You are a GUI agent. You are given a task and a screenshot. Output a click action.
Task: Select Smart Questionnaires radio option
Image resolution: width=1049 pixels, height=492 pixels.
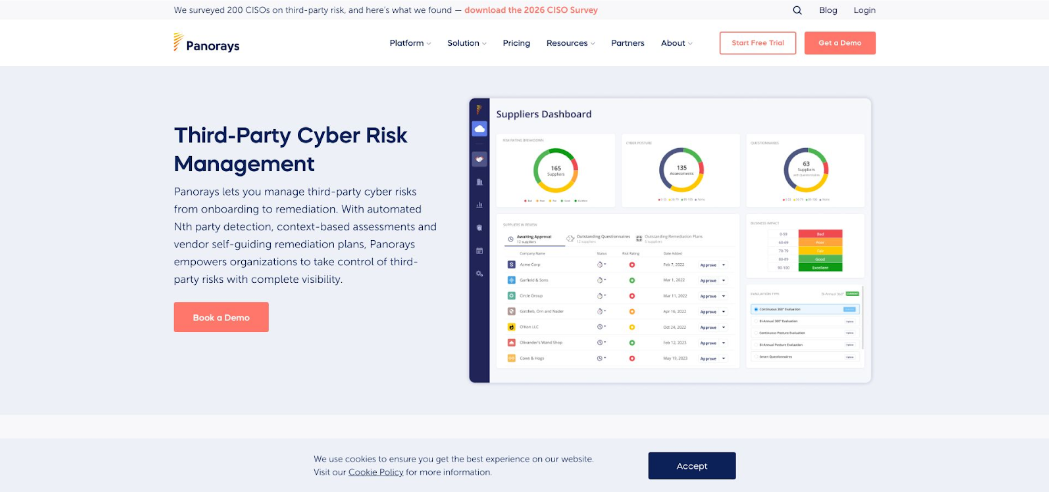click(756, 357)
